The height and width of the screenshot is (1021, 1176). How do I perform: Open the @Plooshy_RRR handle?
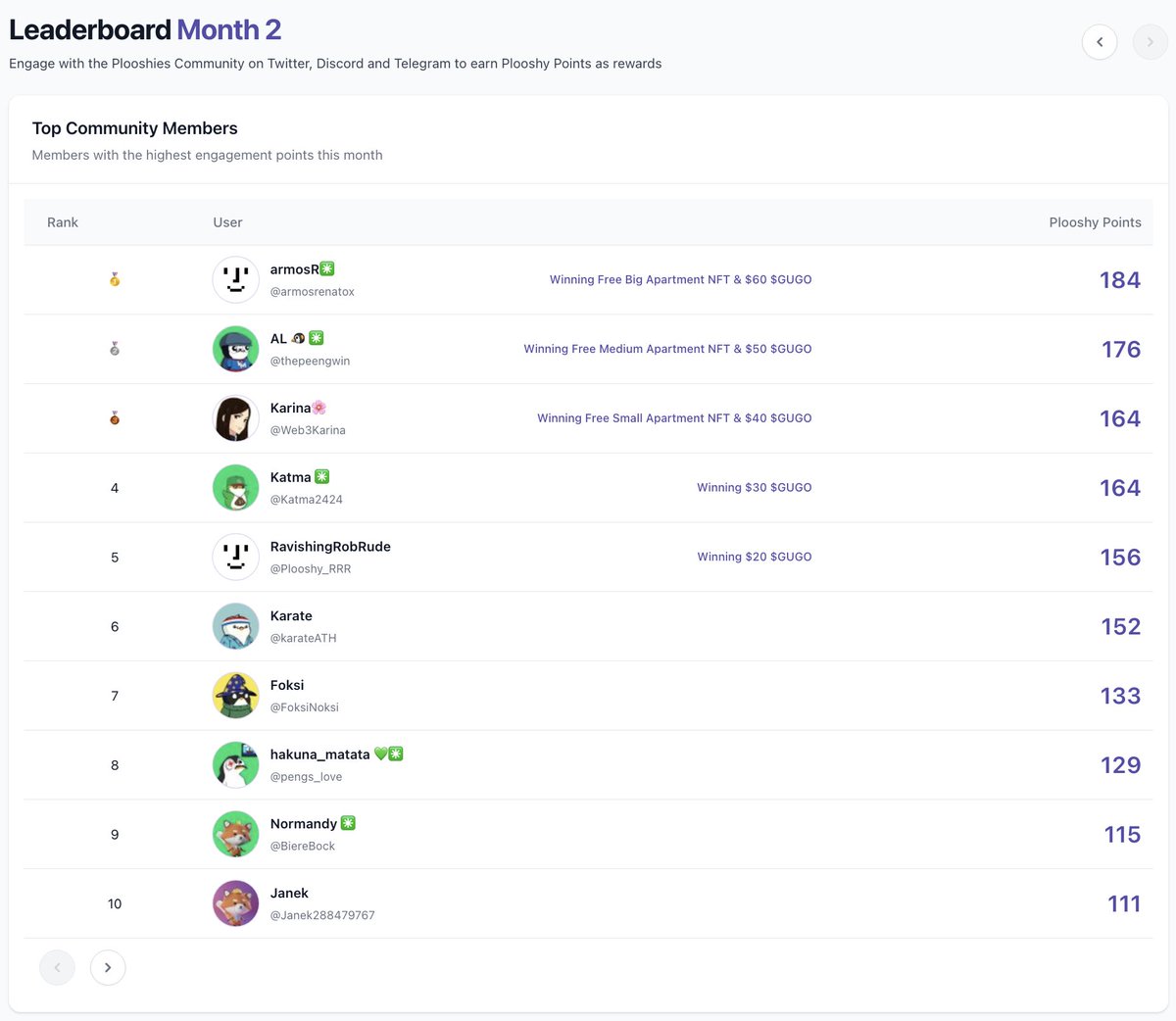click(311, 569)
